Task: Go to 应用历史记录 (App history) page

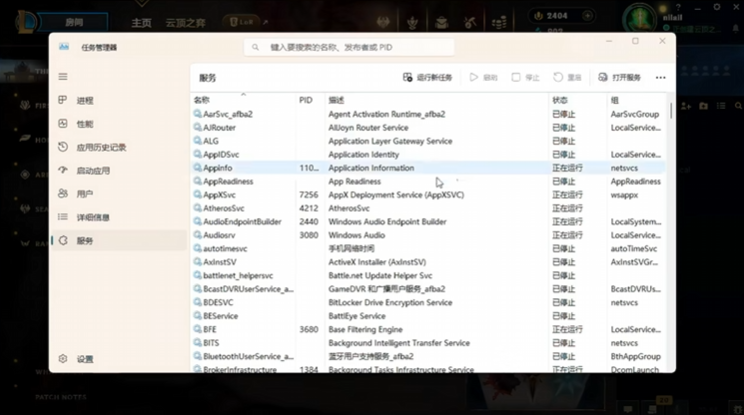Action: 100,148
